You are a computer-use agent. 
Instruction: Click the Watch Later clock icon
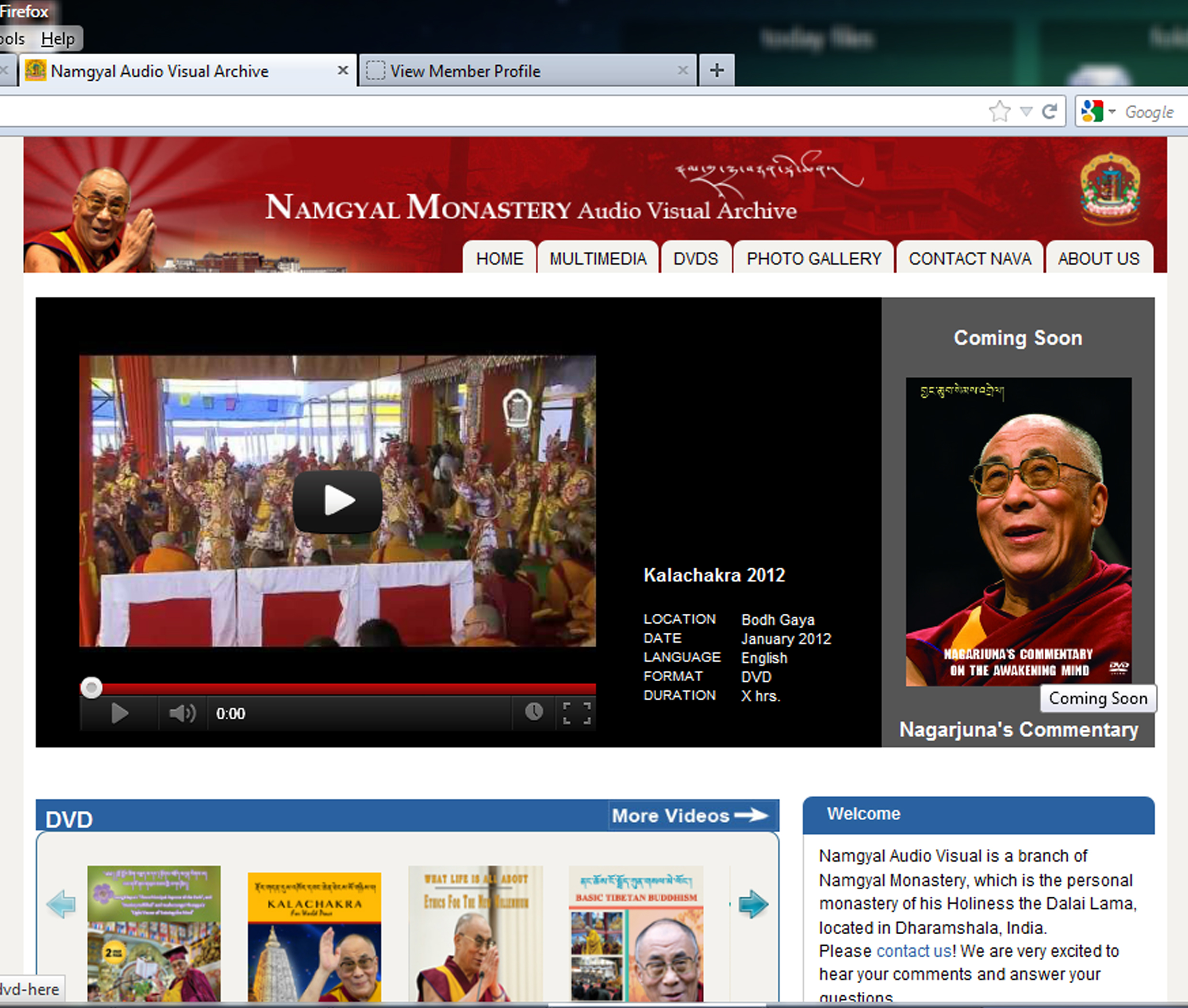coord(534,712)
